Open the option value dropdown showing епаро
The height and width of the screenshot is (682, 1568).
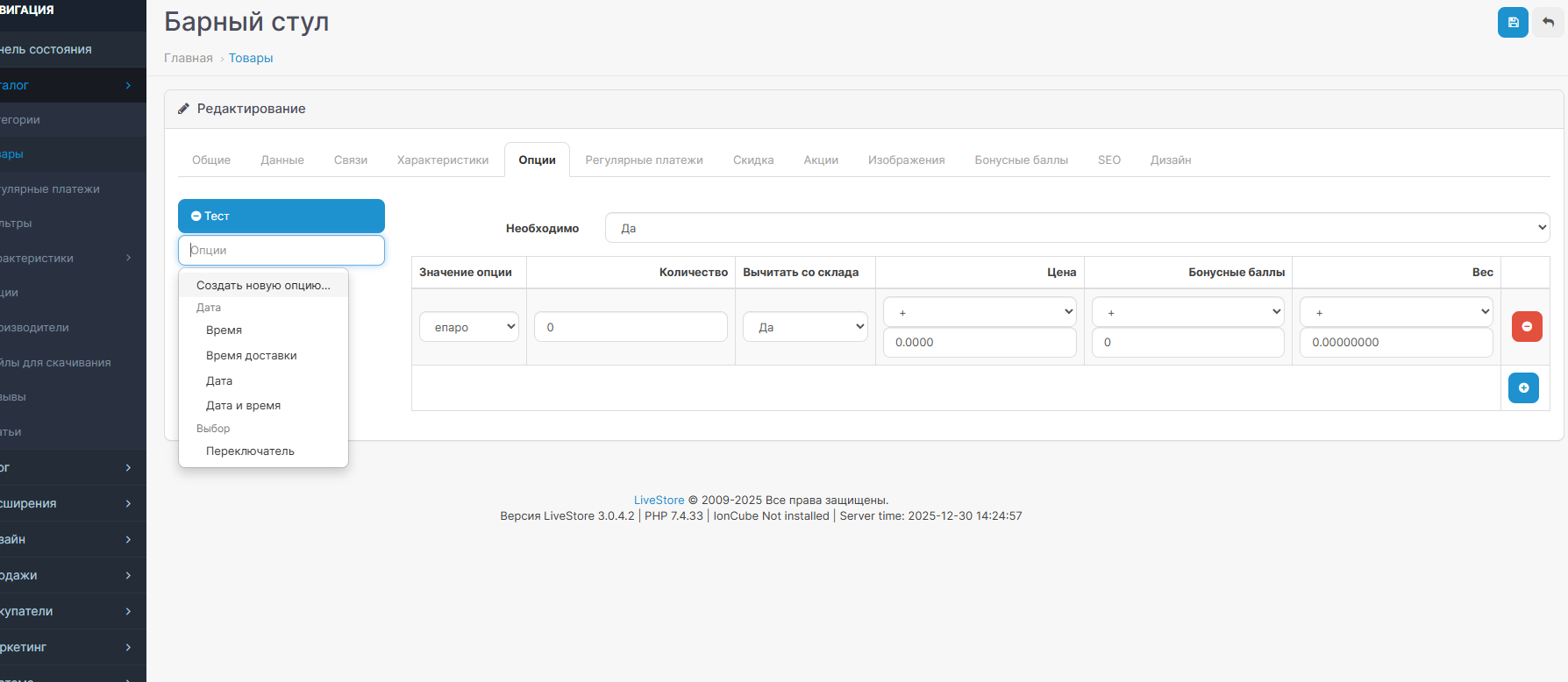pos(468,327)
